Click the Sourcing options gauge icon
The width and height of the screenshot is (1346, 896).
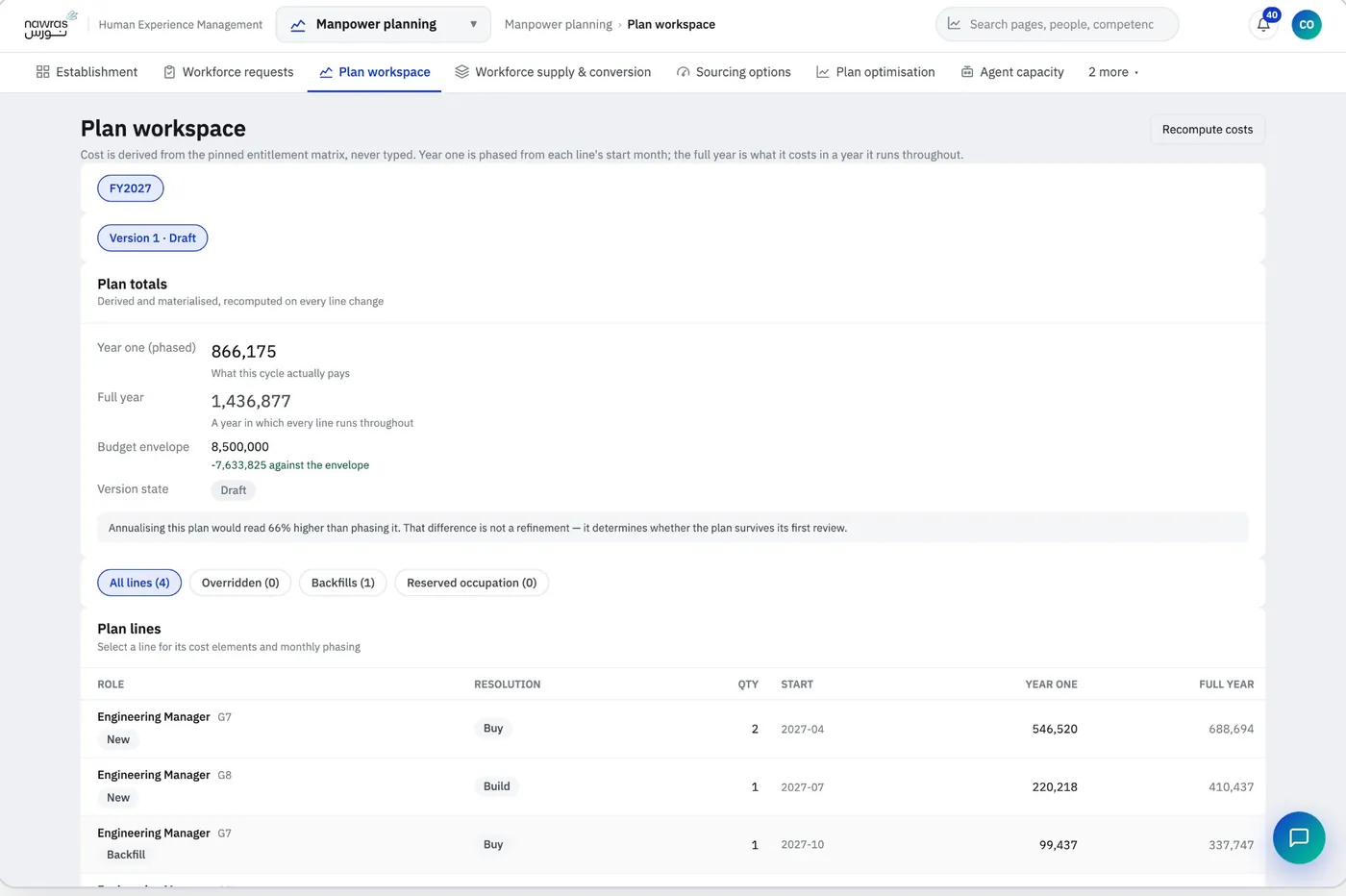coord(683,72)
